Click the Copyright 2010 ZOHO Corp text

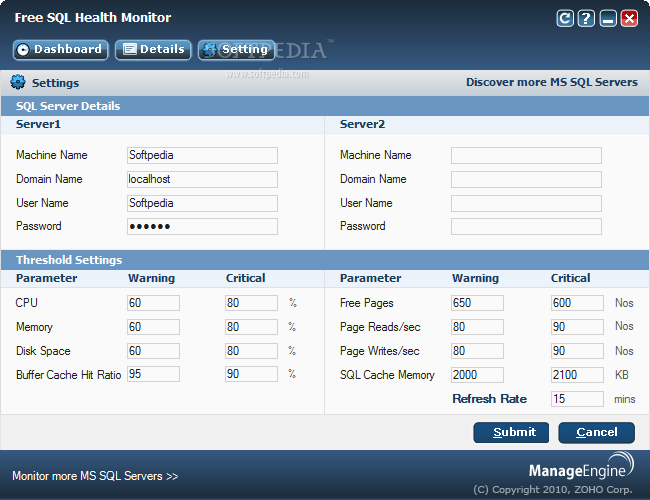tap(553, 490)
